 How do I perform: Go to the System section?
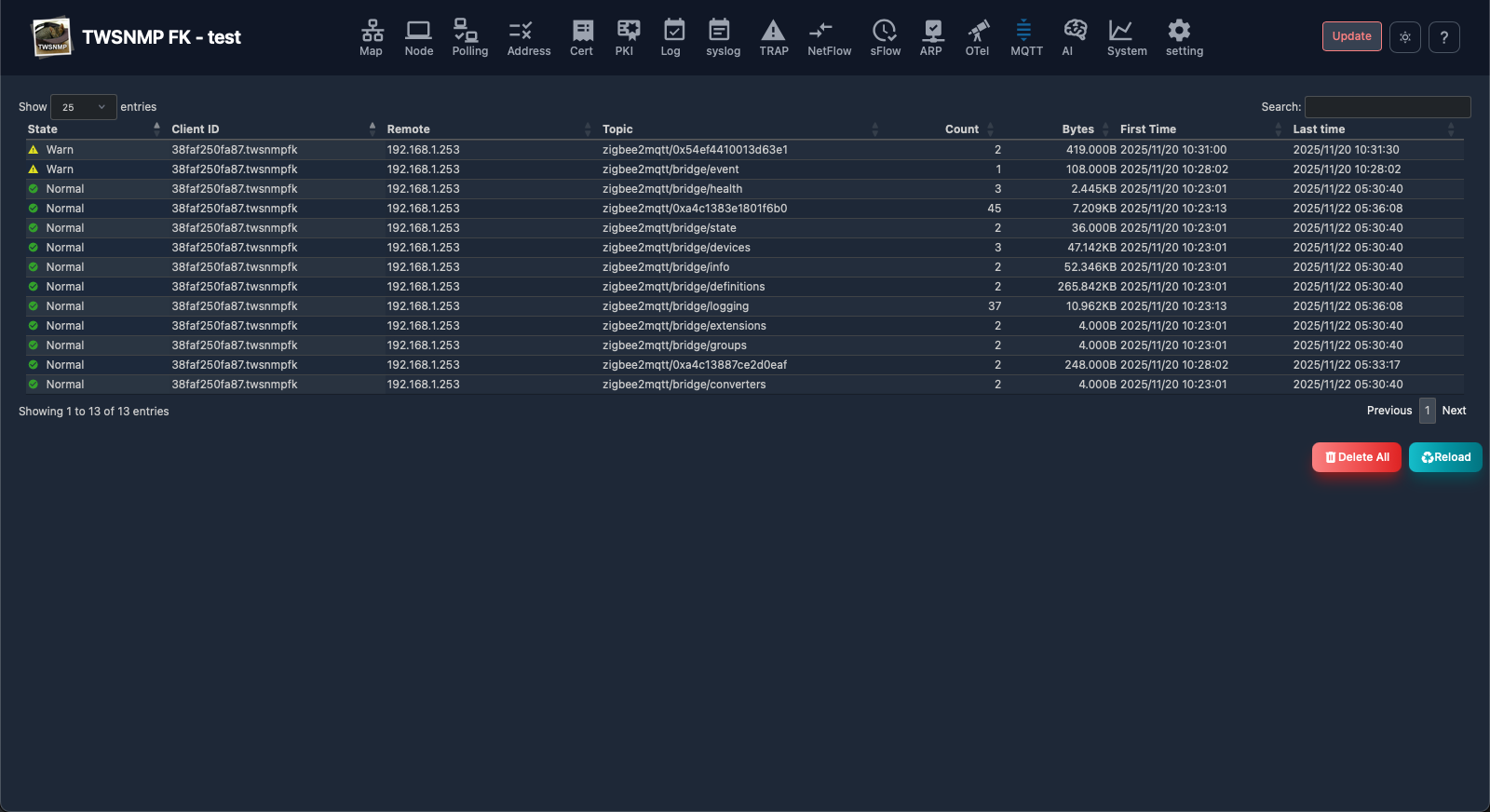click(x=1126, y=38)
